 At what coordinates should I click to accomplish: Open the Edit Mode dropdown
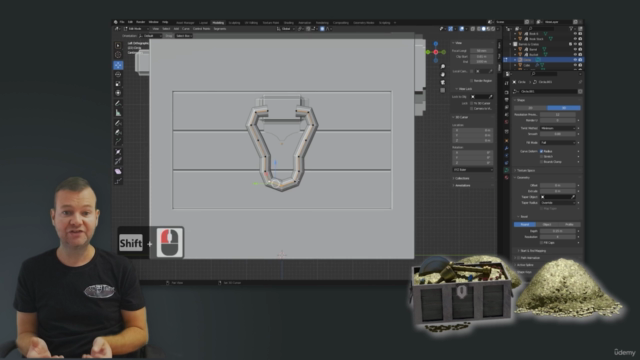pos(136,29)
